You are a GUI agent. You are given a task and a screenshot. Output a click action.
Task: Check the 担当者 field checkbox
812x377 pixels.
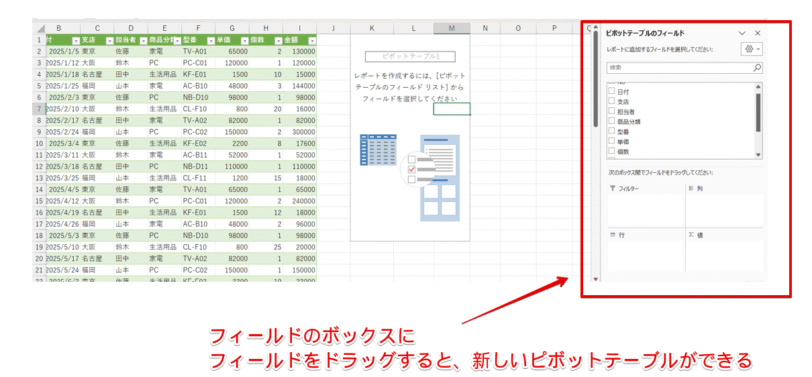point(612,111)
